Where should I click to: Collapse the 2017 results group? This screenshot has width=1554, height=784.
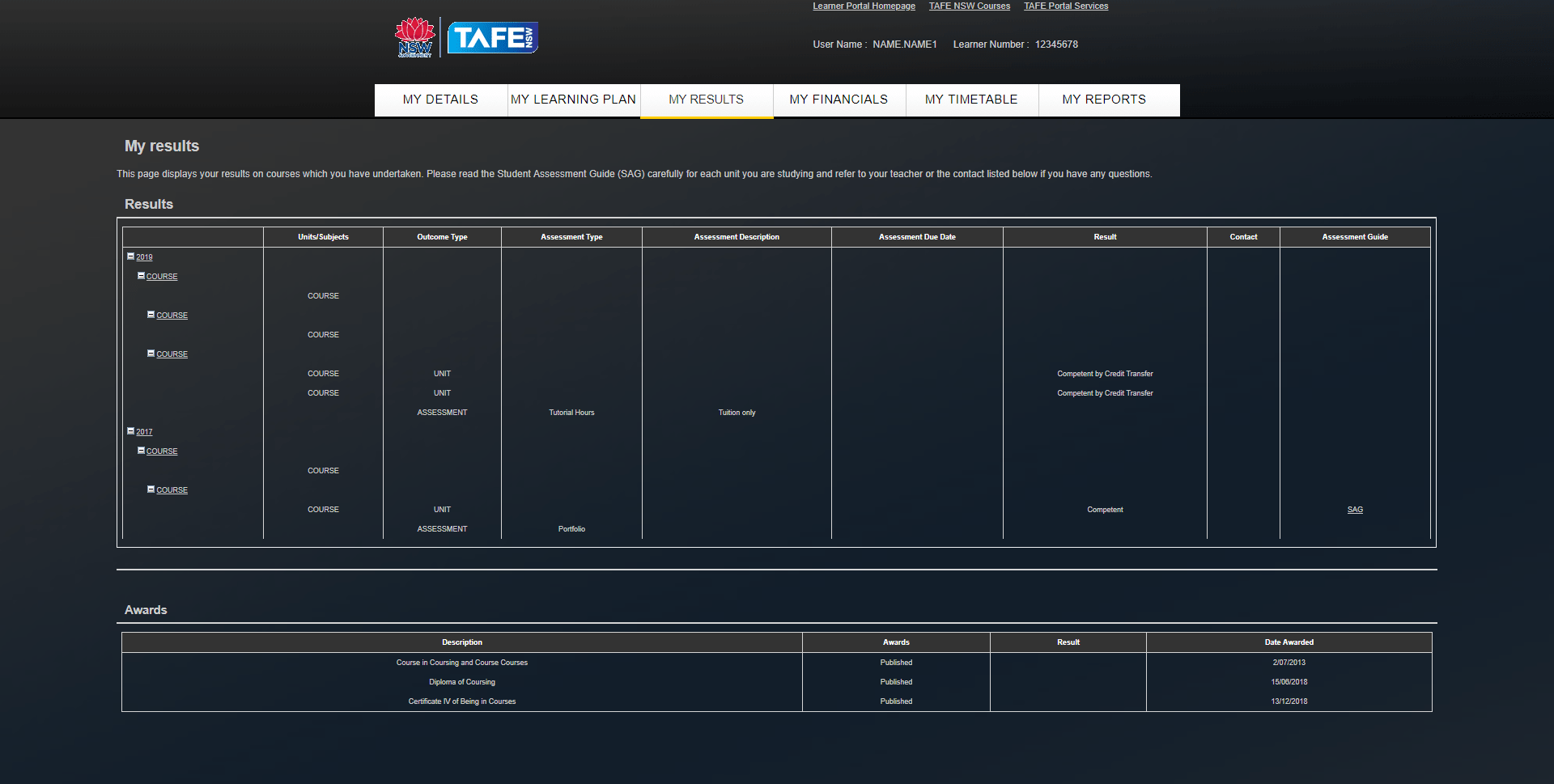click(x=131, y=431)
